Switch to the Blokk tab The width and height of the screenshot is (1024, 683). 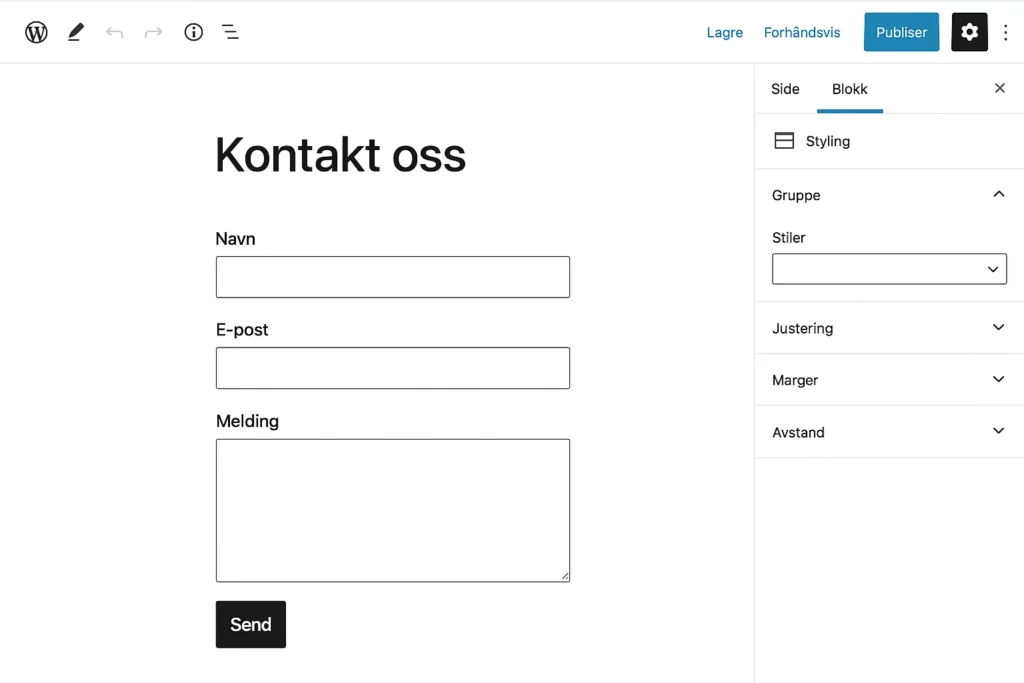click(849, 88)
